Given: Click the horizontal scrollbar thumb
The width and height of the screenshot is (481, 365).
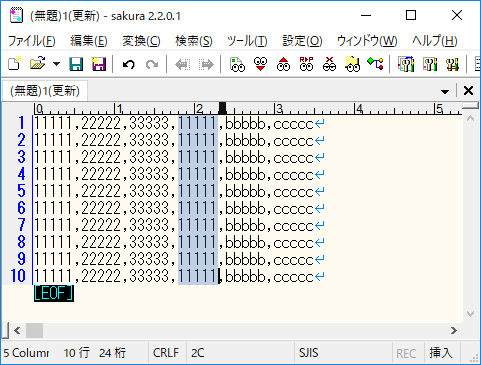Looking at the screenshot, I should [x=35, y=331].
